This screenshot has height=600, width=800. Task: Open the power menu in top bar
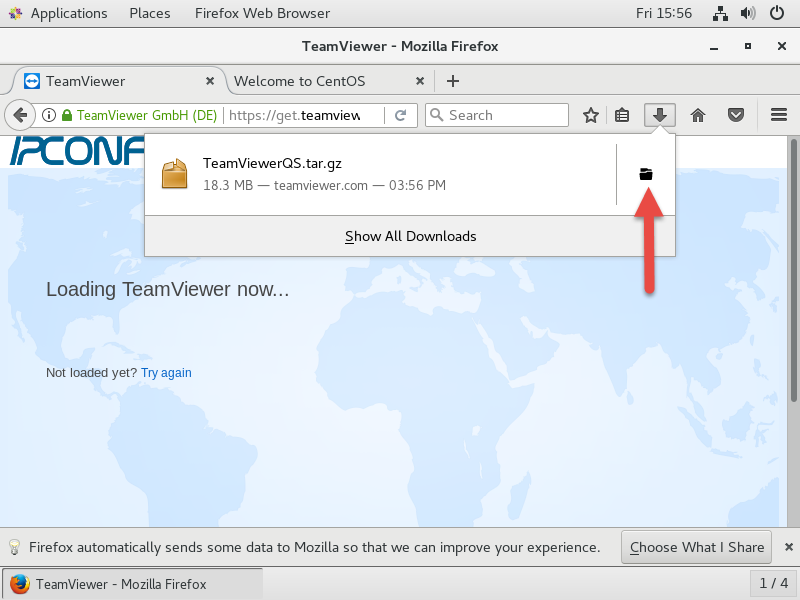tap(777, 13)
